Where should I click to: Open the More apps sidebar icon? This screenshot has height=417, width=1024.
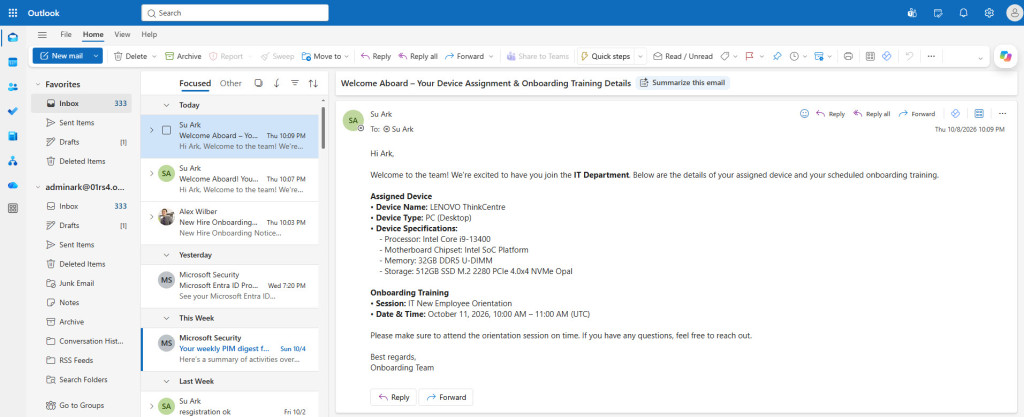[13, 209]
